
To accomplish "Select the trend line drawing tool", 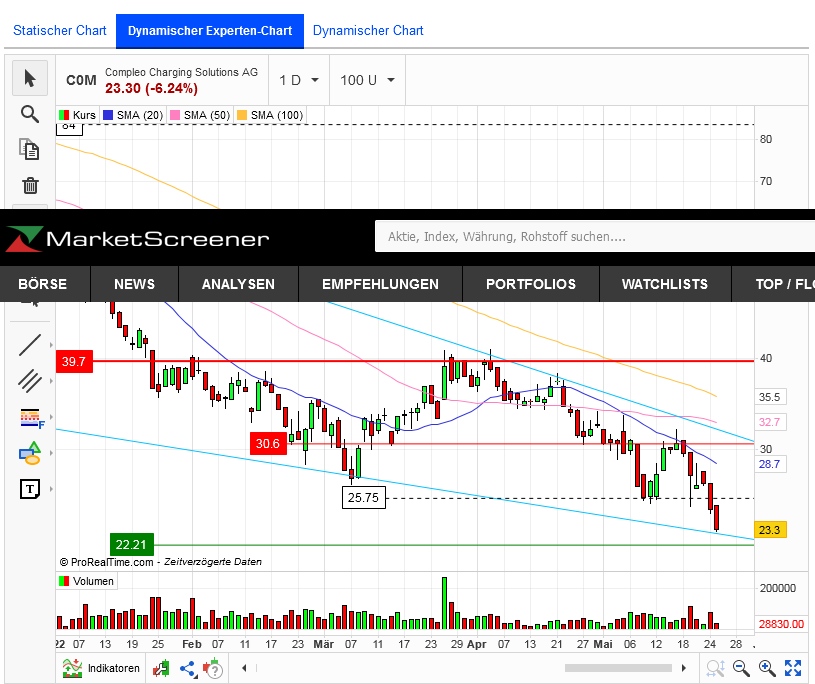I will (30, 345).
